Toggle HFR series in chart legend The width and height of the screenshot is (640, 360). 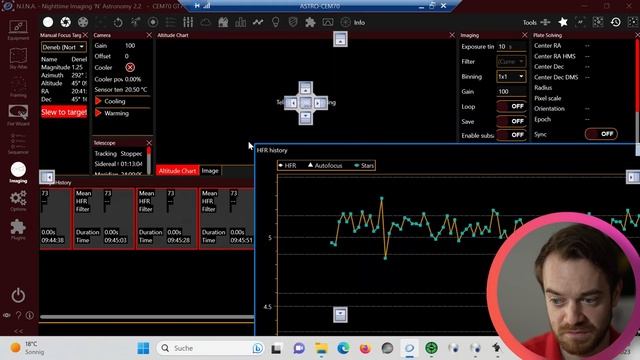[x=287, y=165]
